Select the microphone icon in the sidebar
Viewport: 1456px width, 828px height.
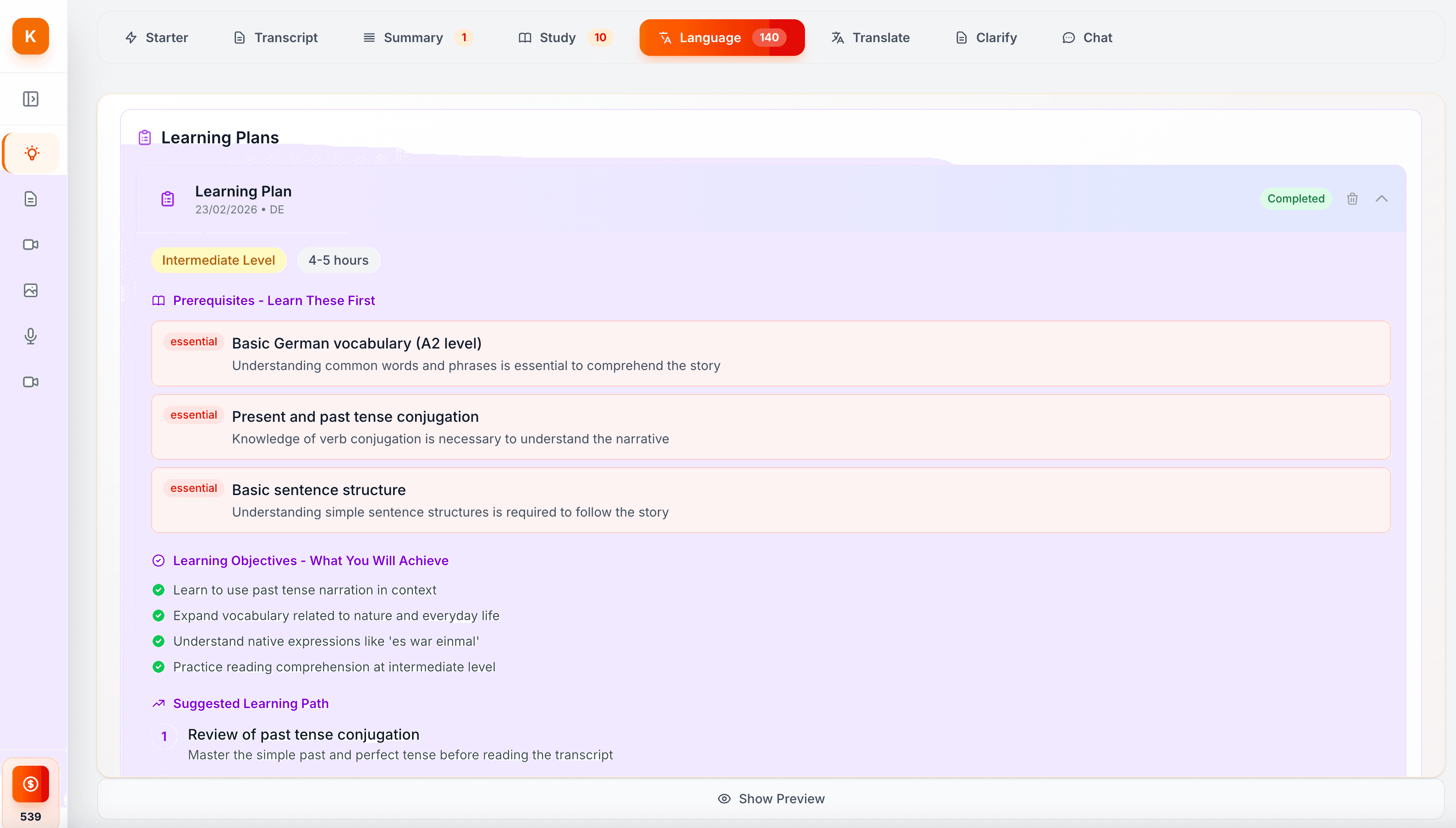(x=31, y=336)
